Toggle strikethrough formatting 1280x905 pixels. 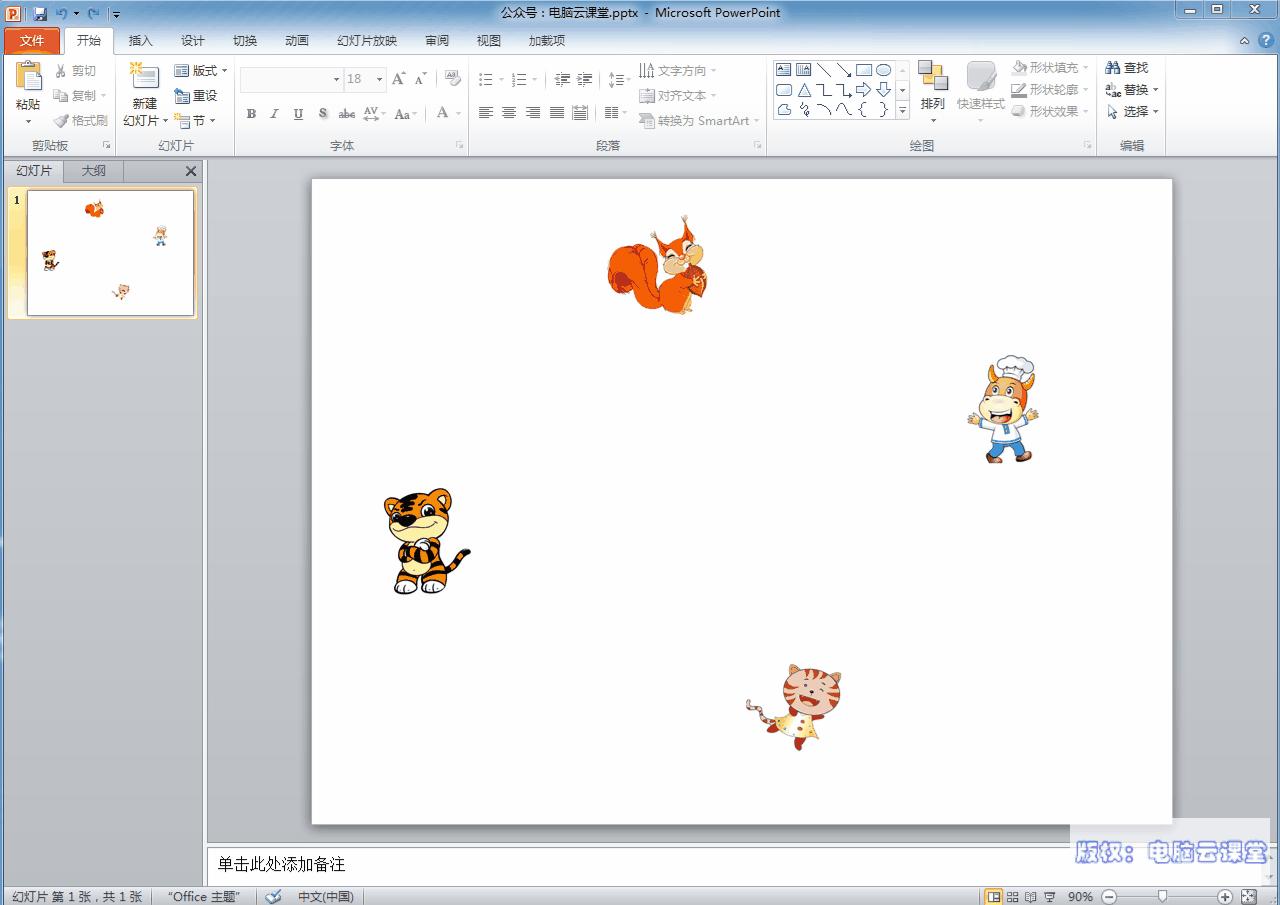click(x=347, y=114)
